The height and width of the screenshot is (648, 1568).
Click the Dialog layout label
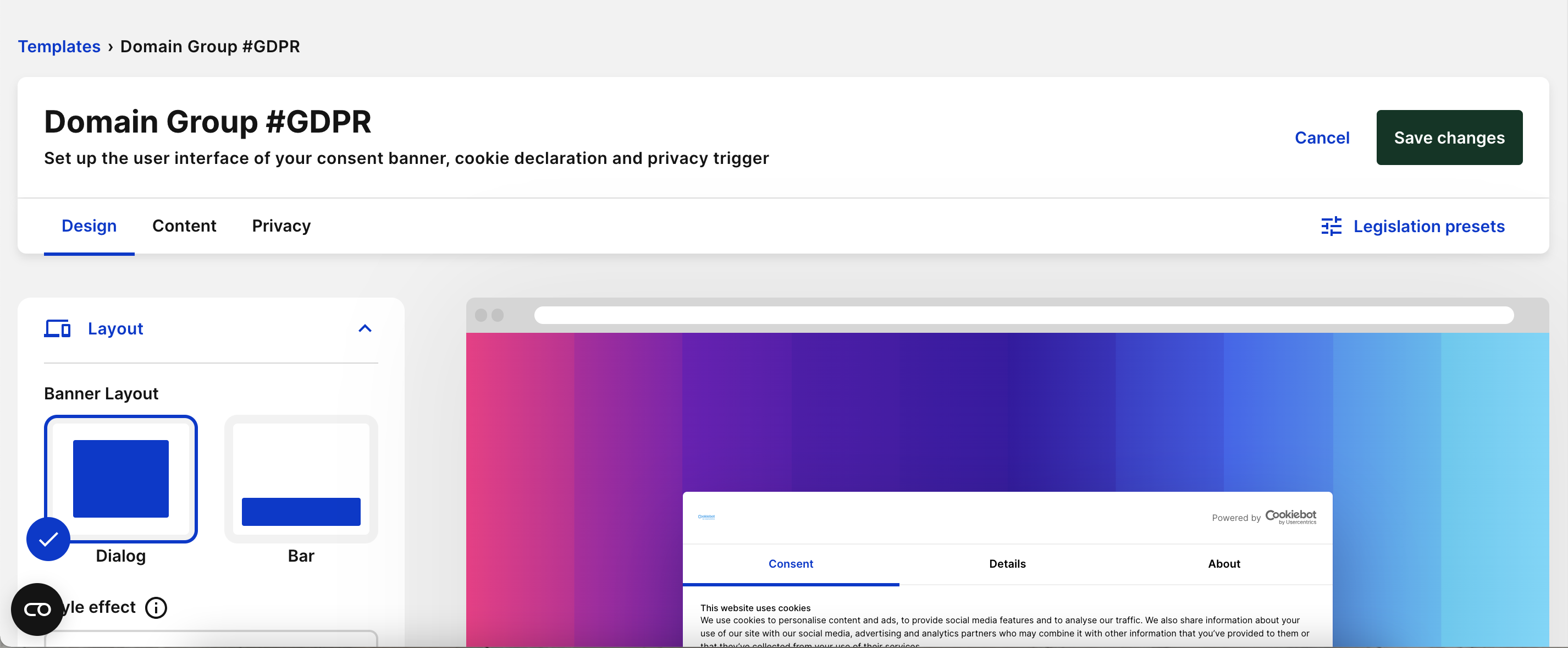point(120,556)
